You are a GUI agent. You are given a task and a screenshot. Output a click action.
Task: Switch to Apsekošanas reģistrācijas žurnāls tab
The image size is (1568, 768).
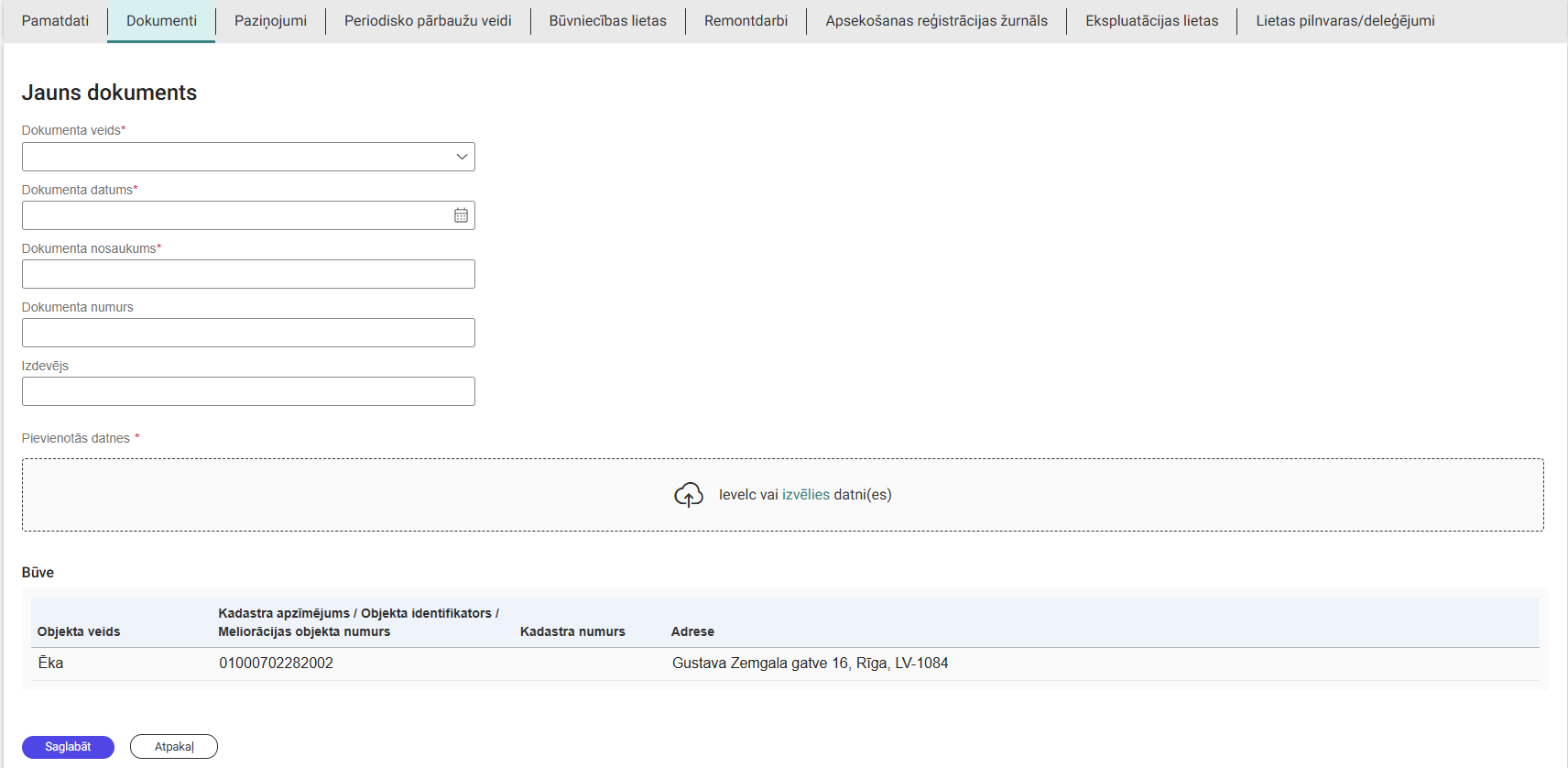936,21
